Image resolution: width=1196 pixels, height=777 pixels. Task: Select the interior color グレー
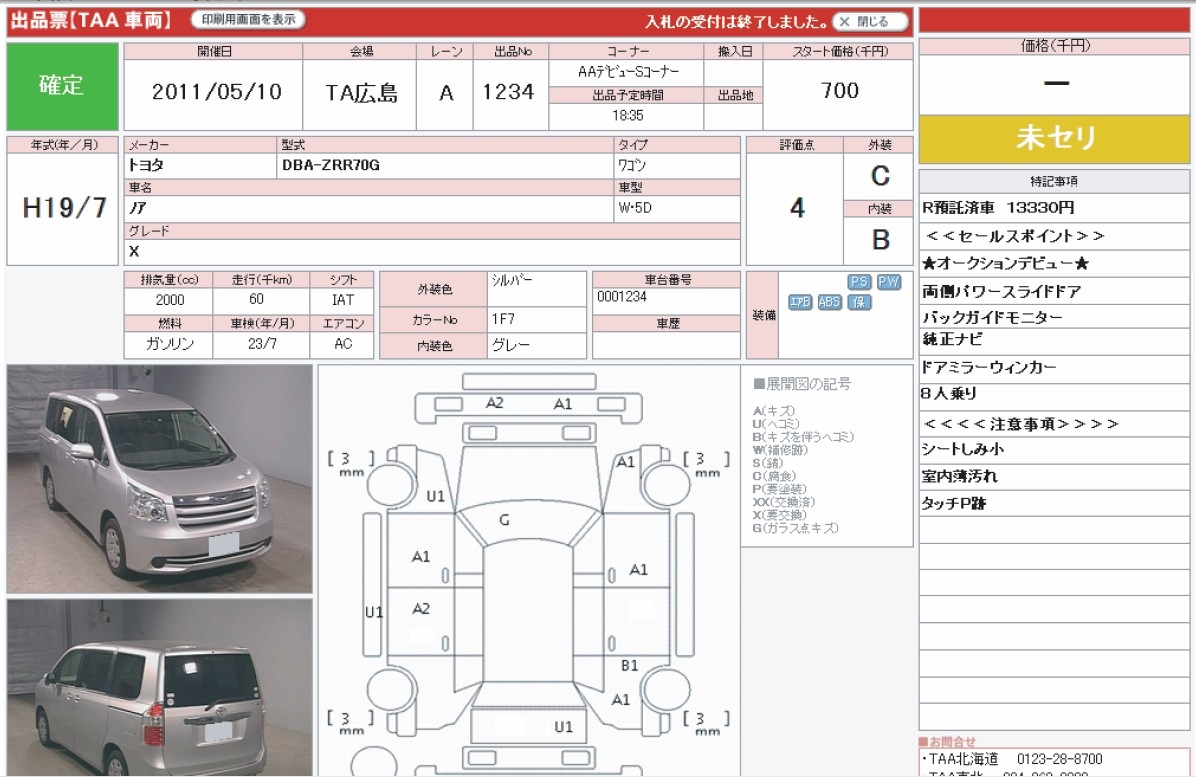point(511,345)
